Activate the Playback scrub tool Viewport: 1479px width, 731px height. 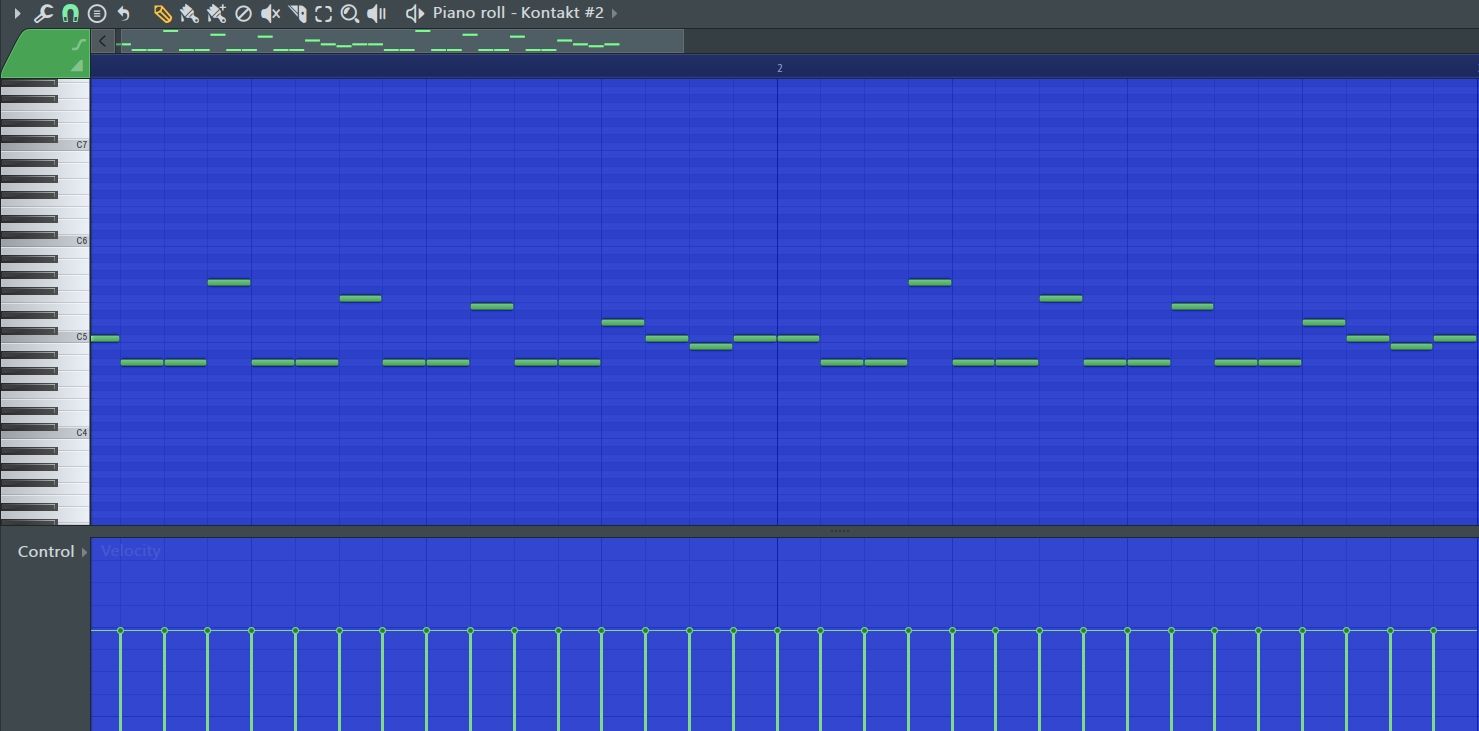point(377,13)
